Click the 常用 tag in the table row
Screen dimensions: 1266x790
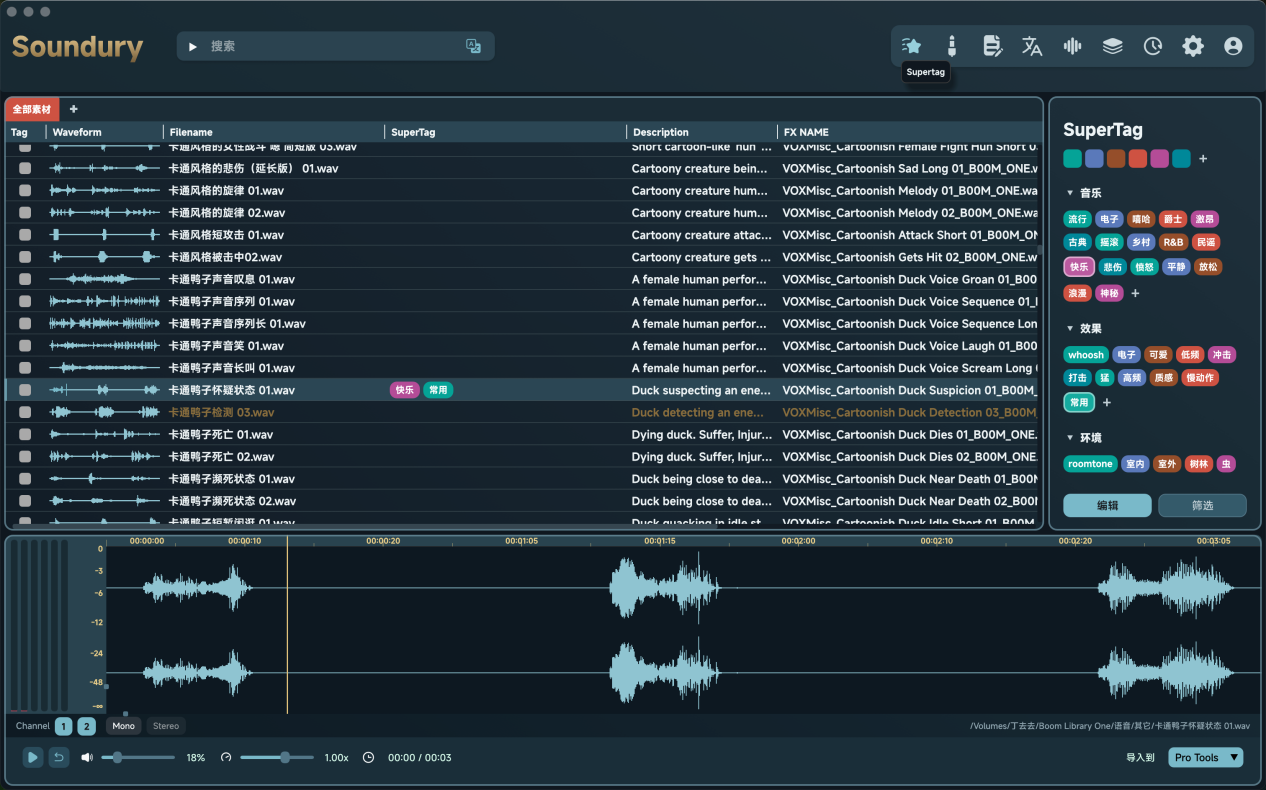[438, 390]
